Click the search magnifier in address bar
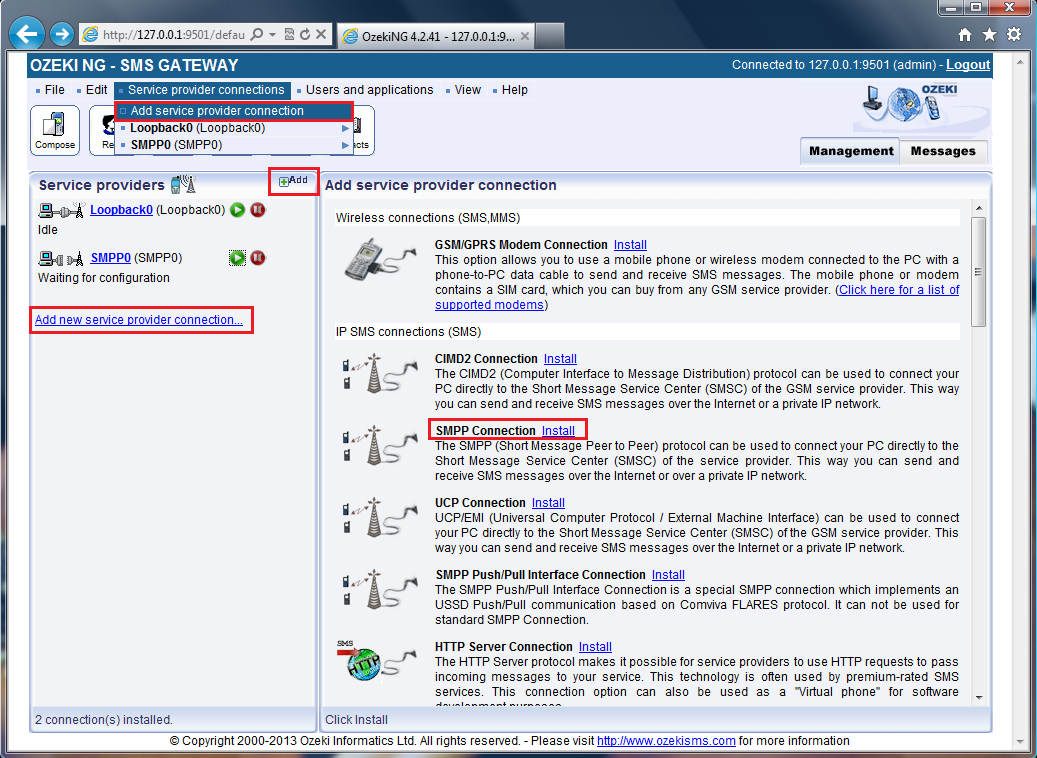The image size is (1037, 758). pyautogui.click(x=257, y=34)
